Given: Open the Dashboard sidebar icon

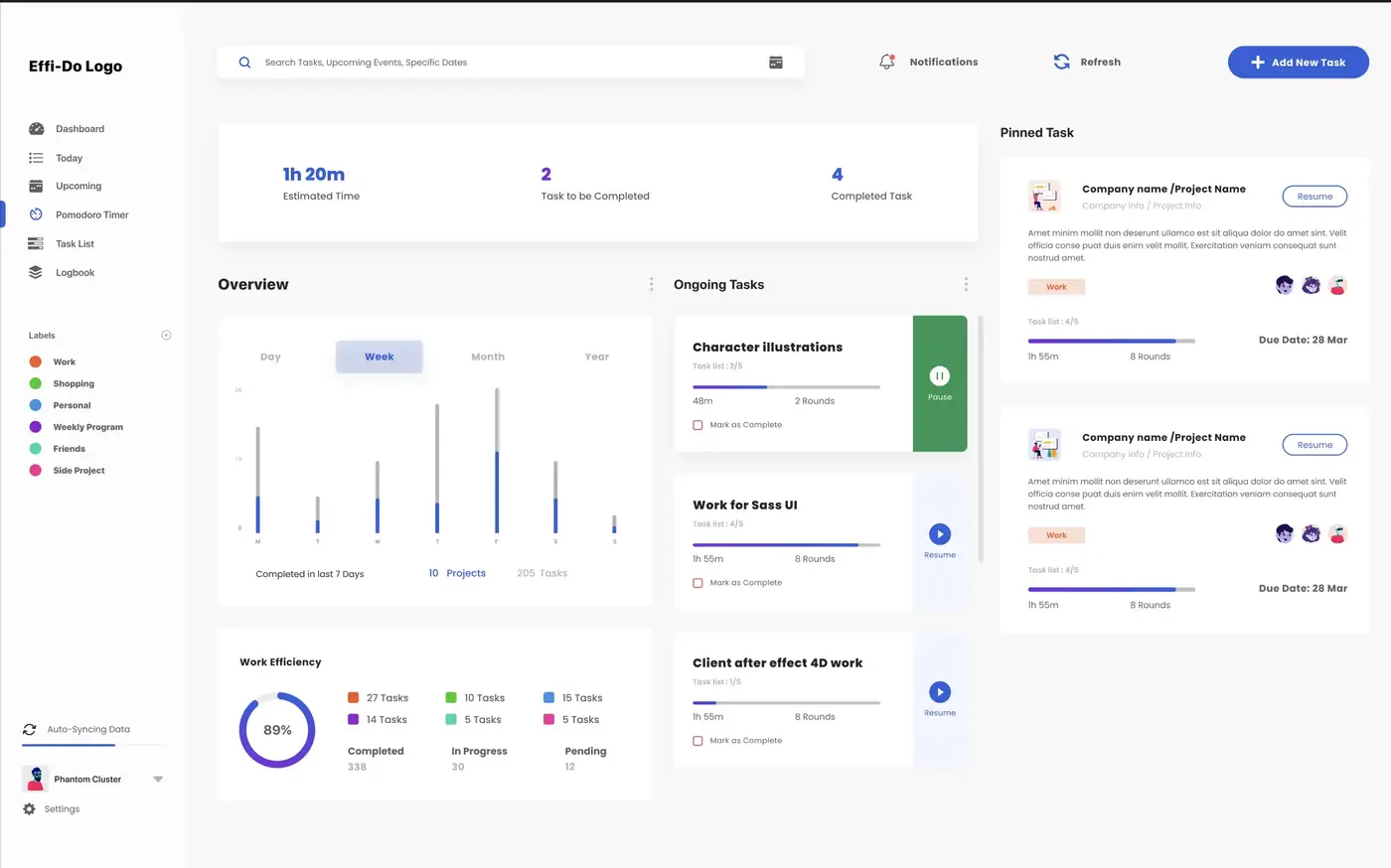Looking at the screenshot, I should 36,129.
